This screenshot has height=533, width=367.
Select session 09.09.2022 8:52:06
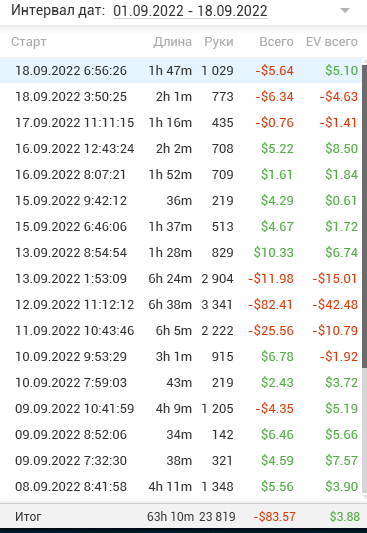click(x=181, y=434)
